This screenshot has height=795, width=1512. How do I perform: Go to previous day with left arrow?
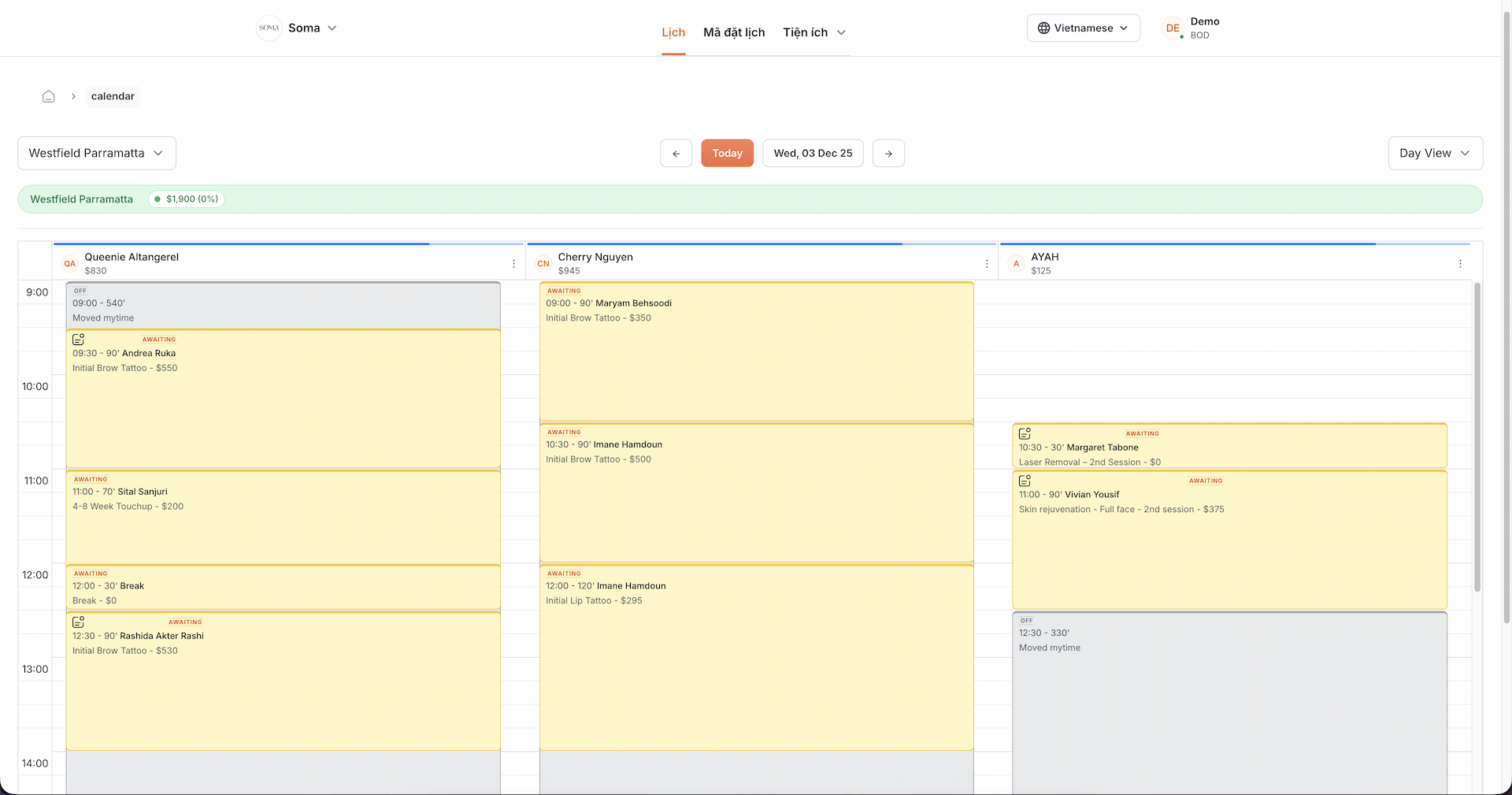[x=676, y=154]
